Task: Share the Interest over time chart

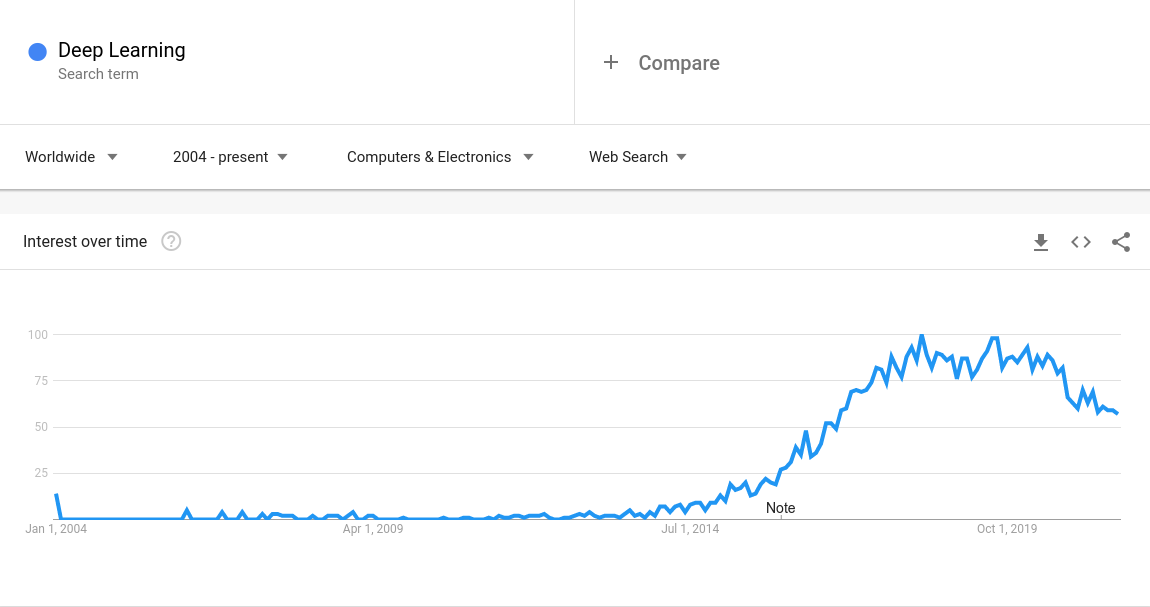Action: (x=1121, y=242)
